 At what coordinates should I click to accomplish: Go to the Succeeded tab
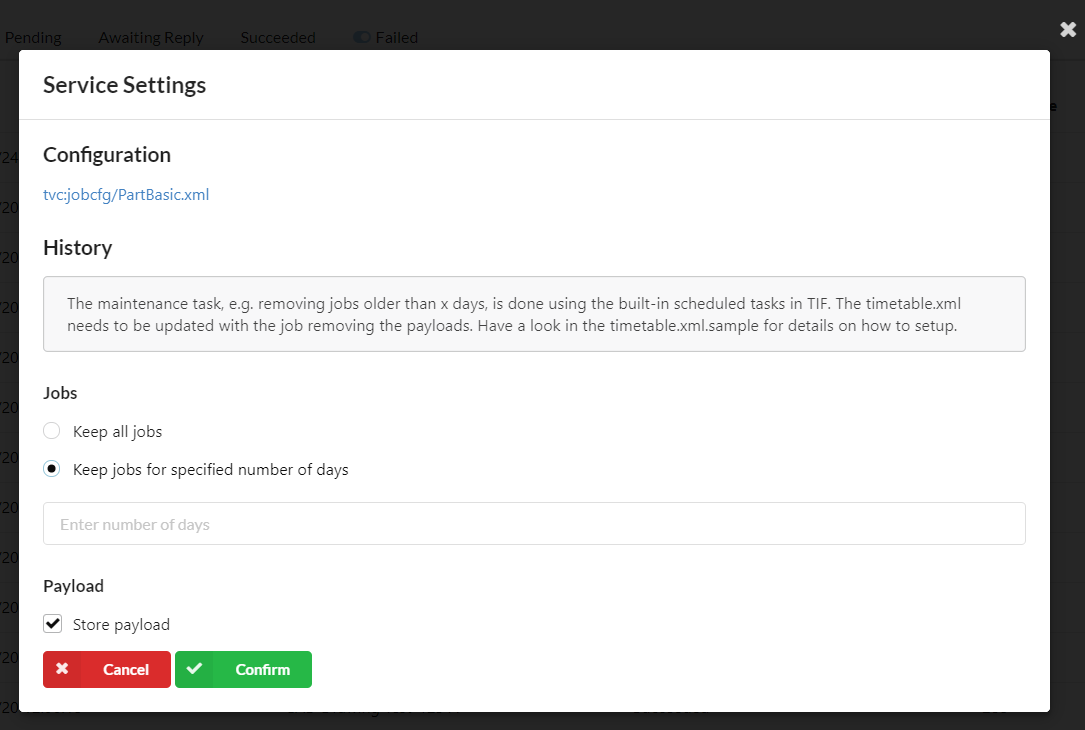tap(278, 38)
